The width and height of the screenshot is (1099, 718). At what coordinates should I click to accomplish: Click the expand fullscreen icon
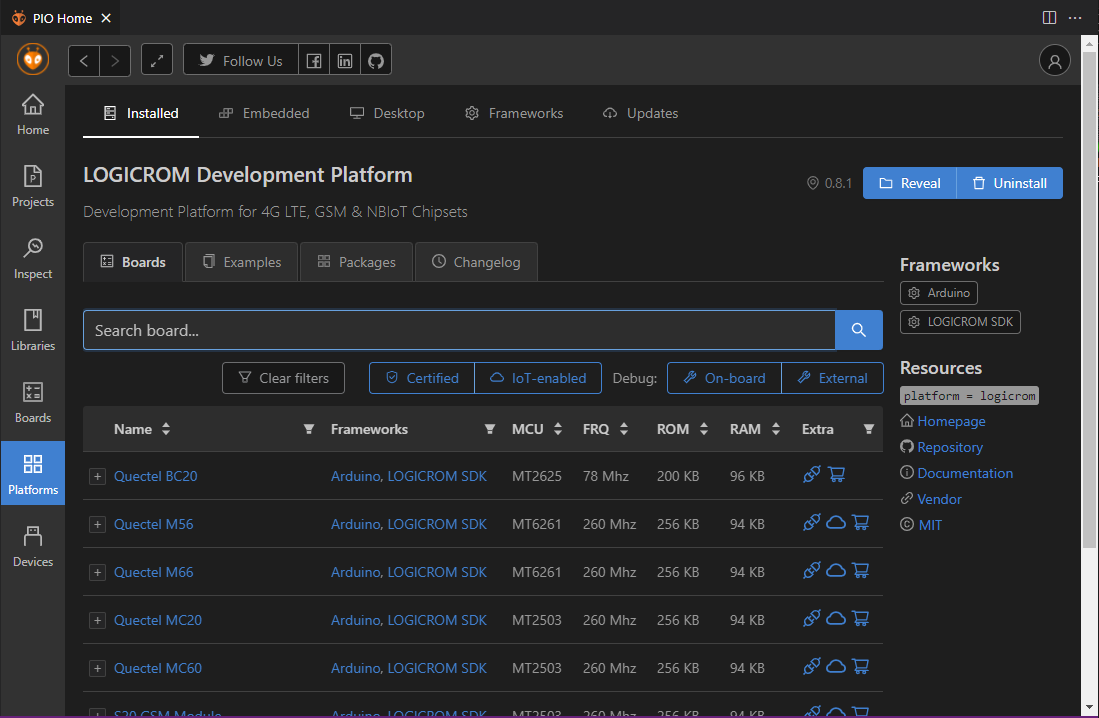tap(157, 60)
